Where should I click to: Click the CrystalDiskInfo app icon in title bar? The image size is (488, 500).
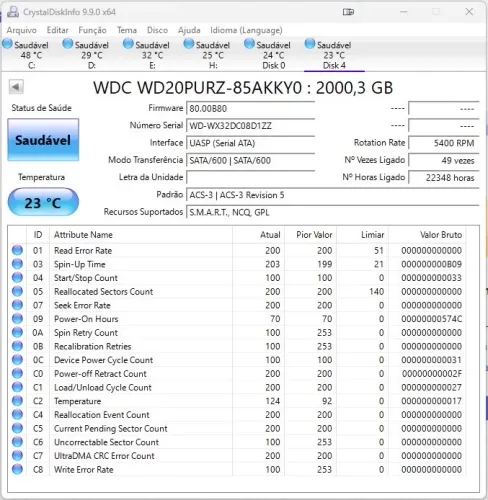pos(13,12)
